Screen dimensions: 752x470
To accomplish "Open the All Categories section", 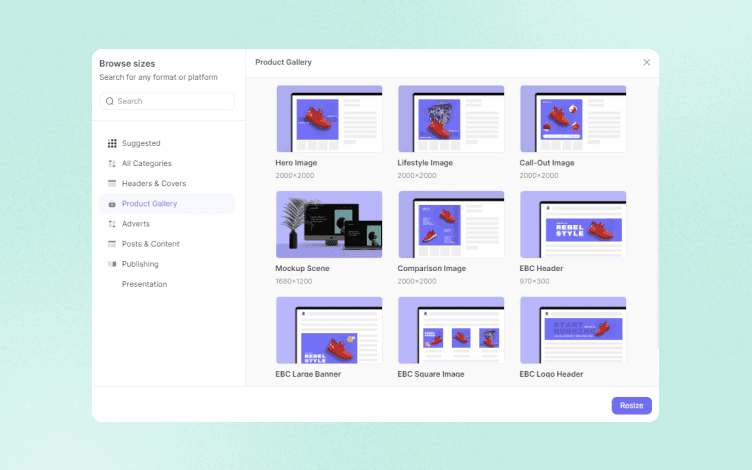I will [167, 163].
